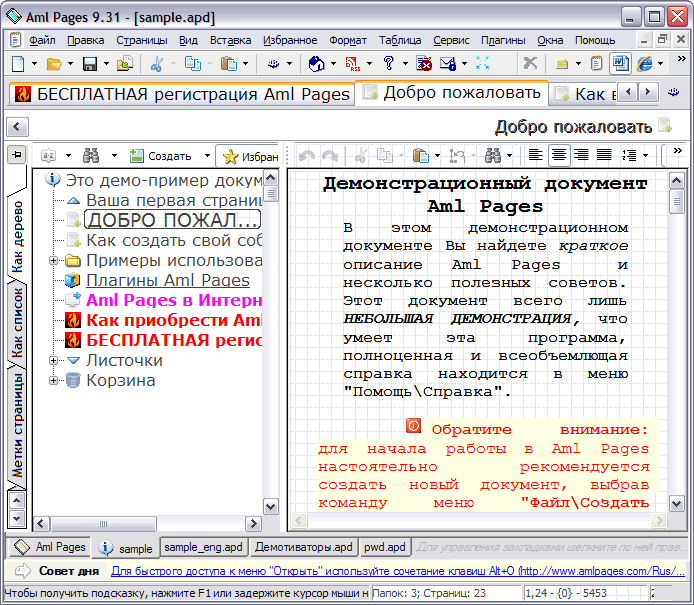
Task: Expand the Примеры использования folder node
Action: [53, 261]
